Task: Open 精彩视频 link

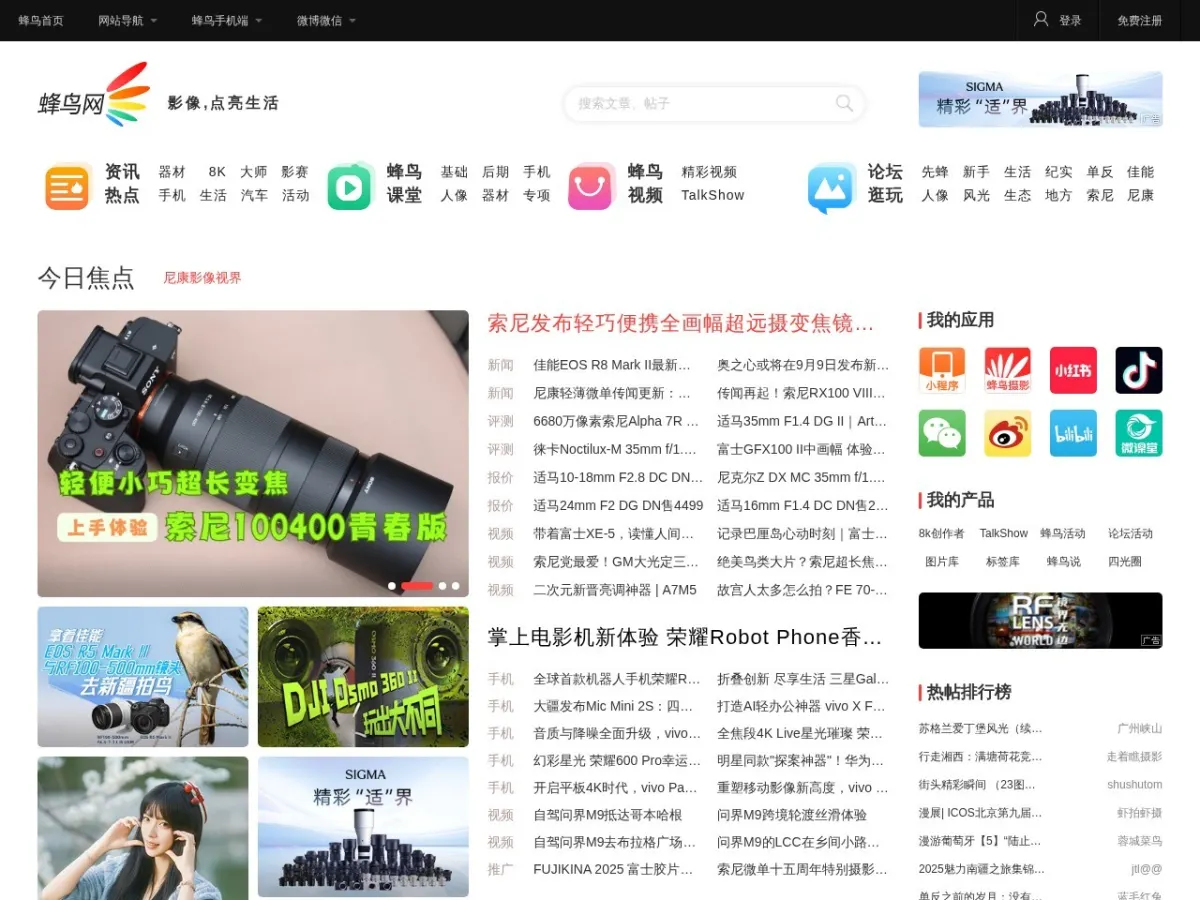Action: tap(709, 172)
